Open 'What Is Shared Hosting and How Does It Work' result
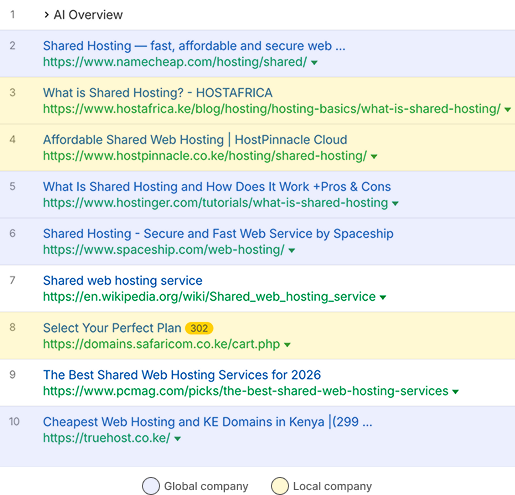The height and width of the screenshot is (495, 515). [x=217, y=187]
